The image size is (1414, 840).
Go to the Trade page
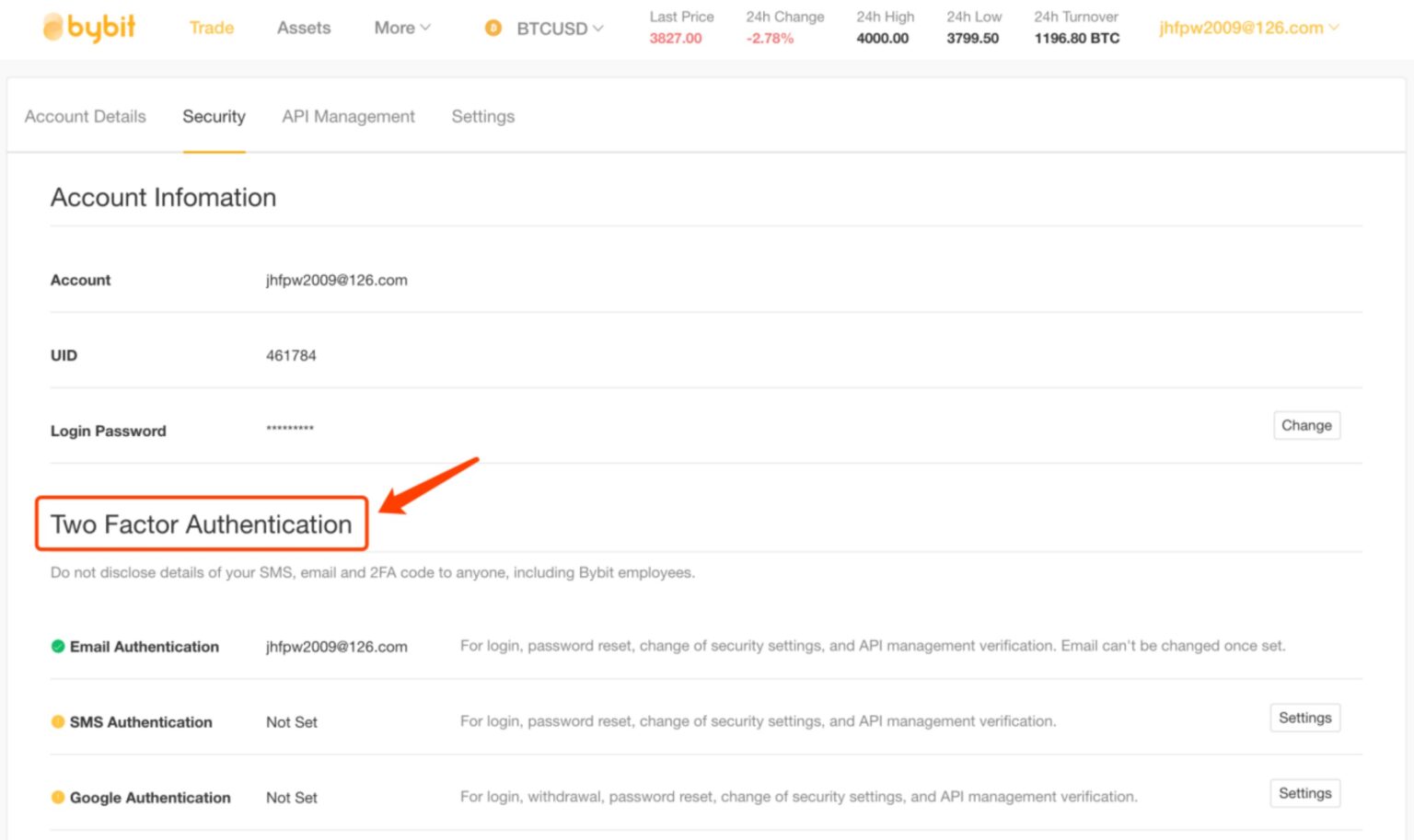(x=211, y=28)
